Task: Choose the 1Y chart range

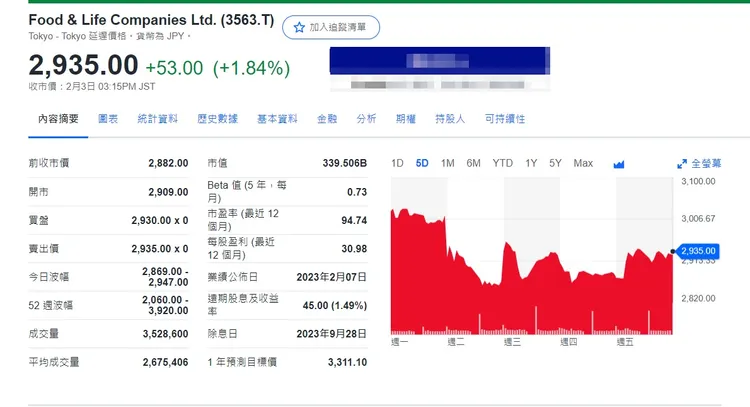Action: (x=531, y=163)
